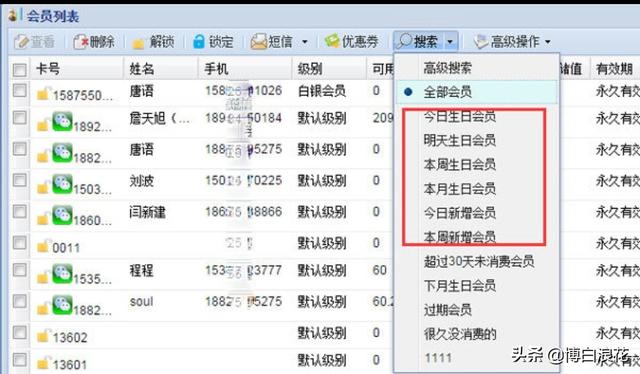Click the lock icon beside card 0011

point(43,246)
